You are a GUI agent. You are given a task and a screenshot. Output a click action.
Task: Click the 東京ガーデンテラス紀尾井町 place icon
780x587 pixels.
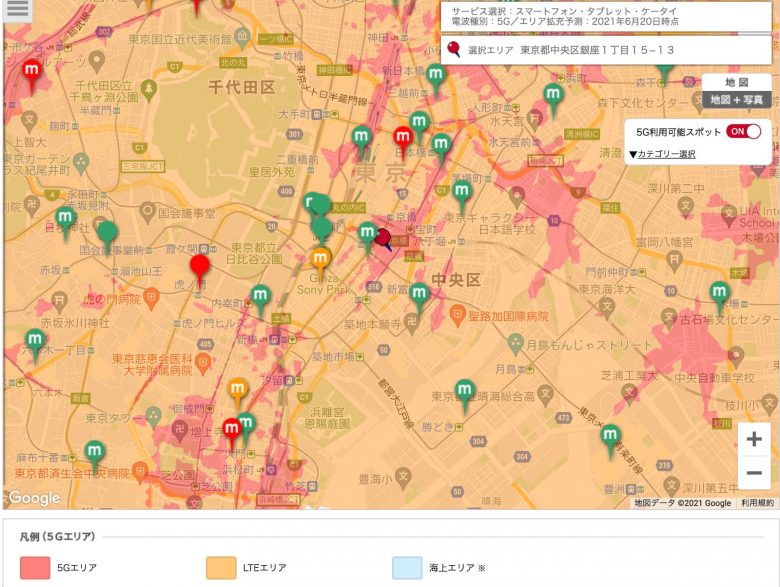(80, 161)
